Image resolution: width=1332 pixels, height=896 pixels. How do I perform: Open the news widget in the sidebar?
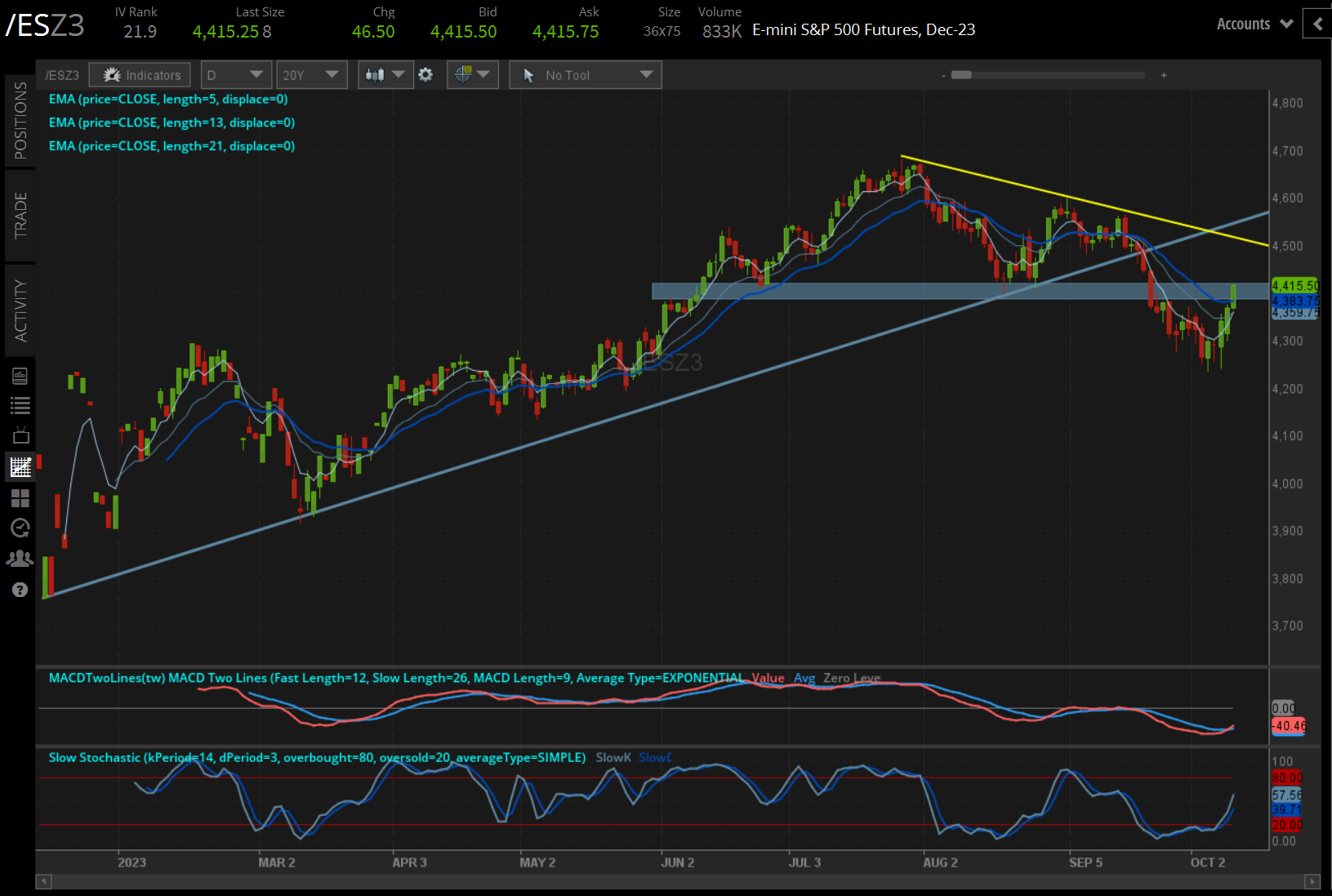pos(20,375)
